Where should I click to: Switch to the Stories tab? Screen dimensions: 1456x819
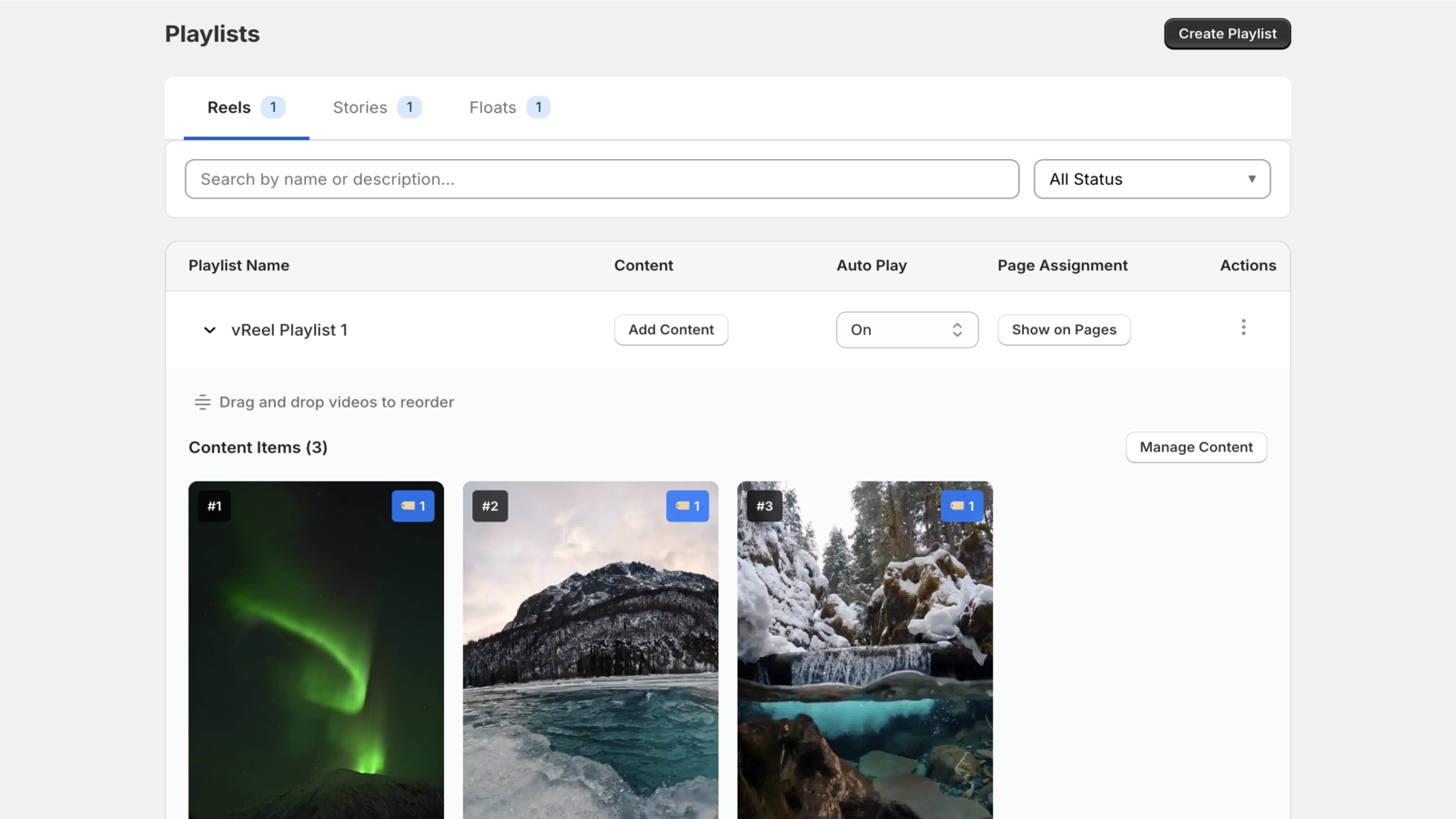point(359,106)
